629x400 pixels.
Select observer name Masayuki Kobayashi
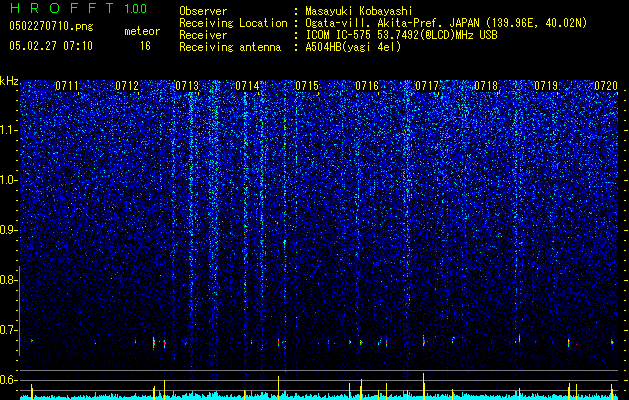coord(359,11)
